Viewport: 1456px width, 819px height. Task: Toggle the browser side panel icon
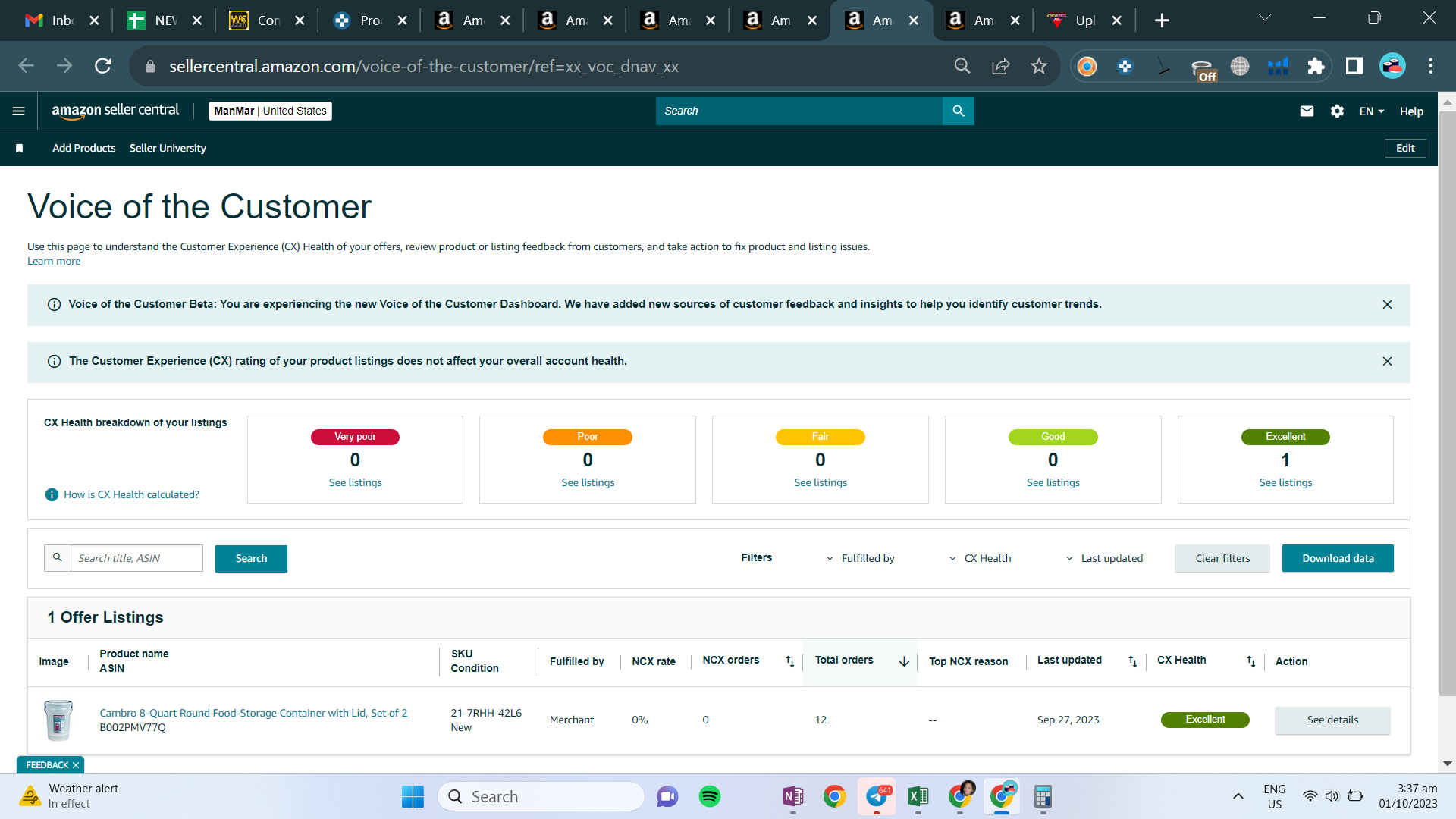[x=1354, y=66]
